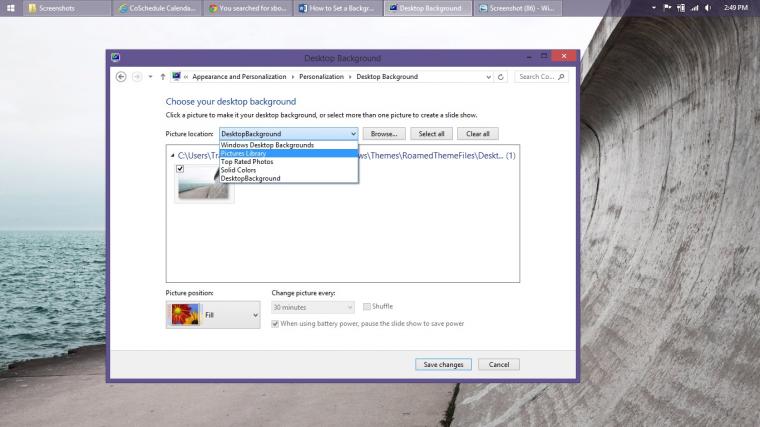Click the up one level arrow

point(163,76)
